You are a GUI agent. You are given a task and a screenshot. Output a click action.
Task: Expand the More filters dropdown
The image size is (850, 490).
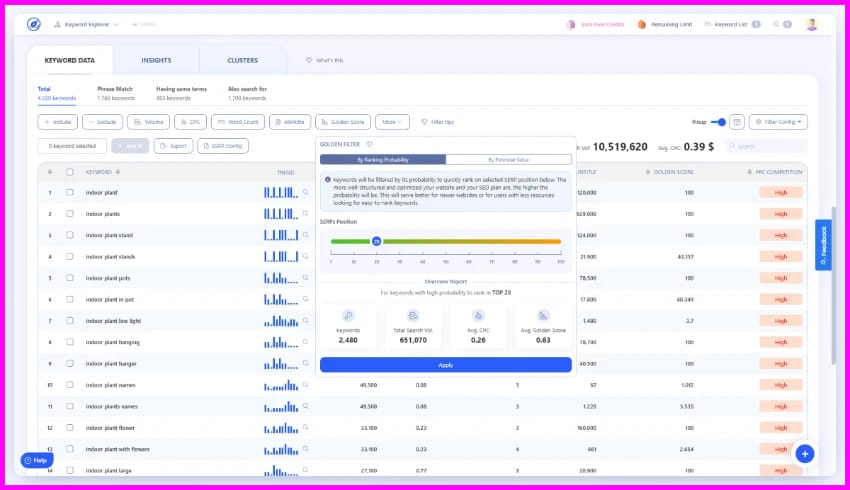coord(391,122)
